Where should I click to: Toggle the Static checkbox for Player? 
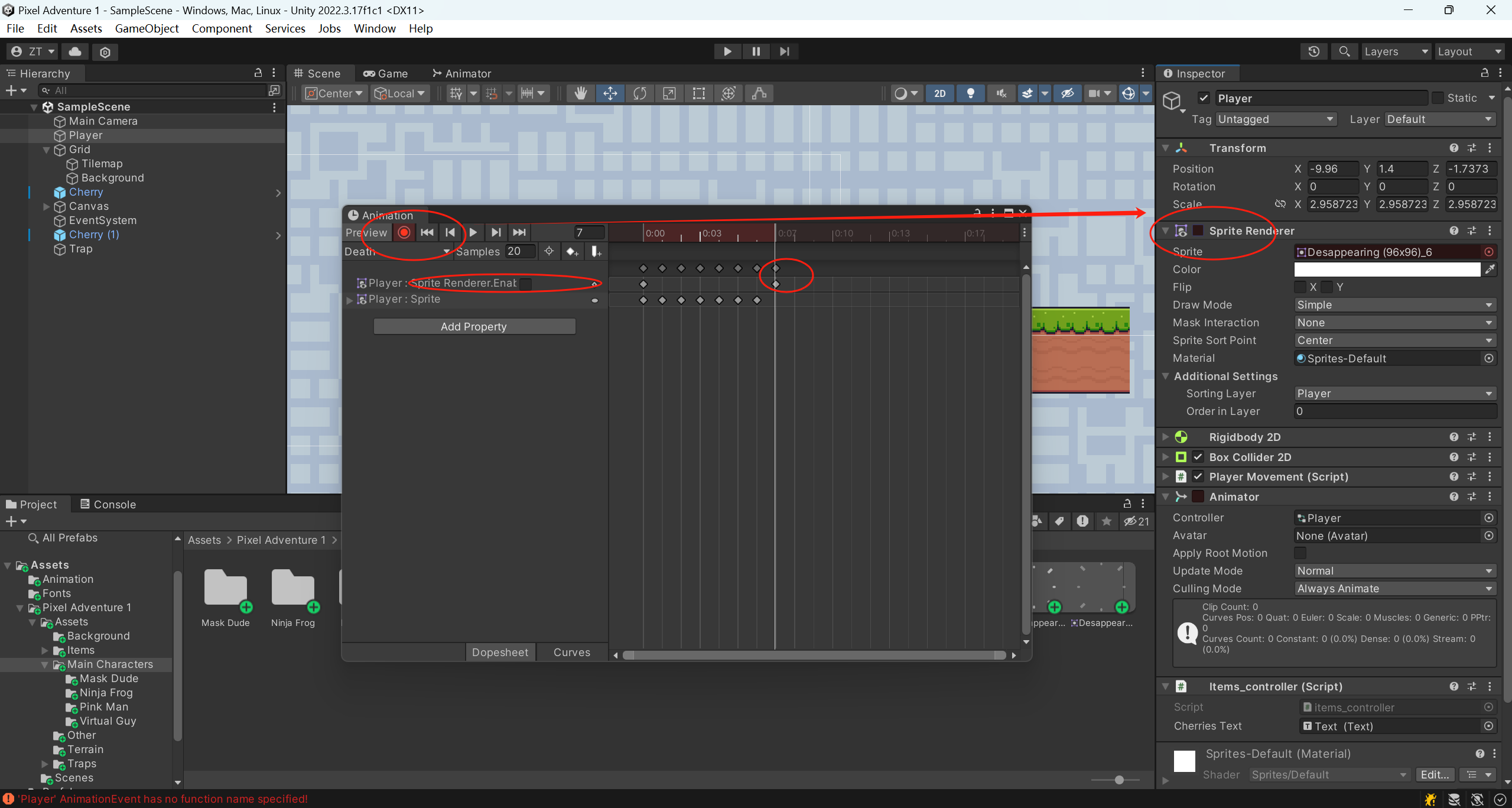pyautogui.click(x=1438, y=98)
